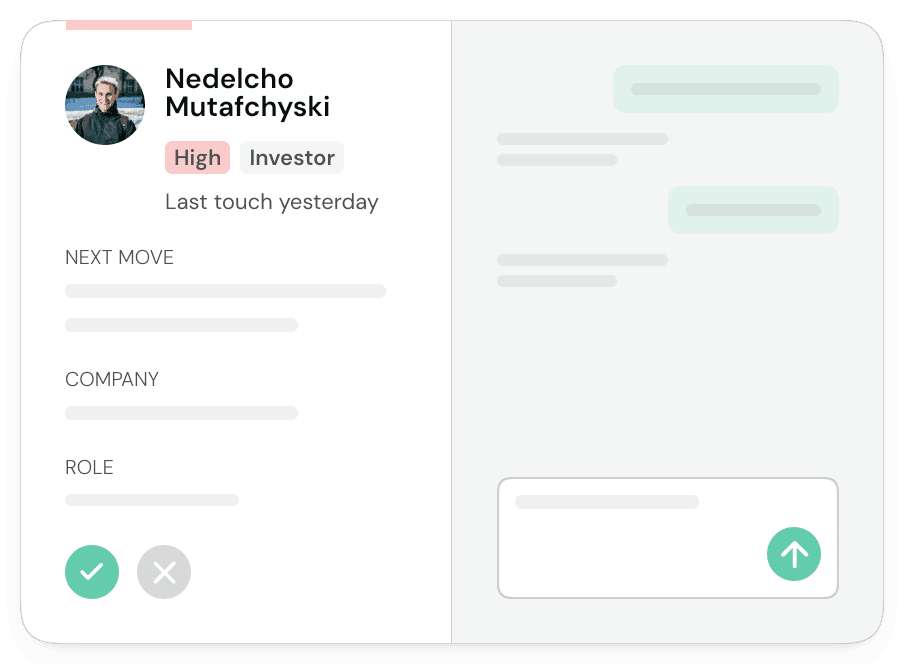Click the second green outgoing chat bubble

[x=754, y=210]
